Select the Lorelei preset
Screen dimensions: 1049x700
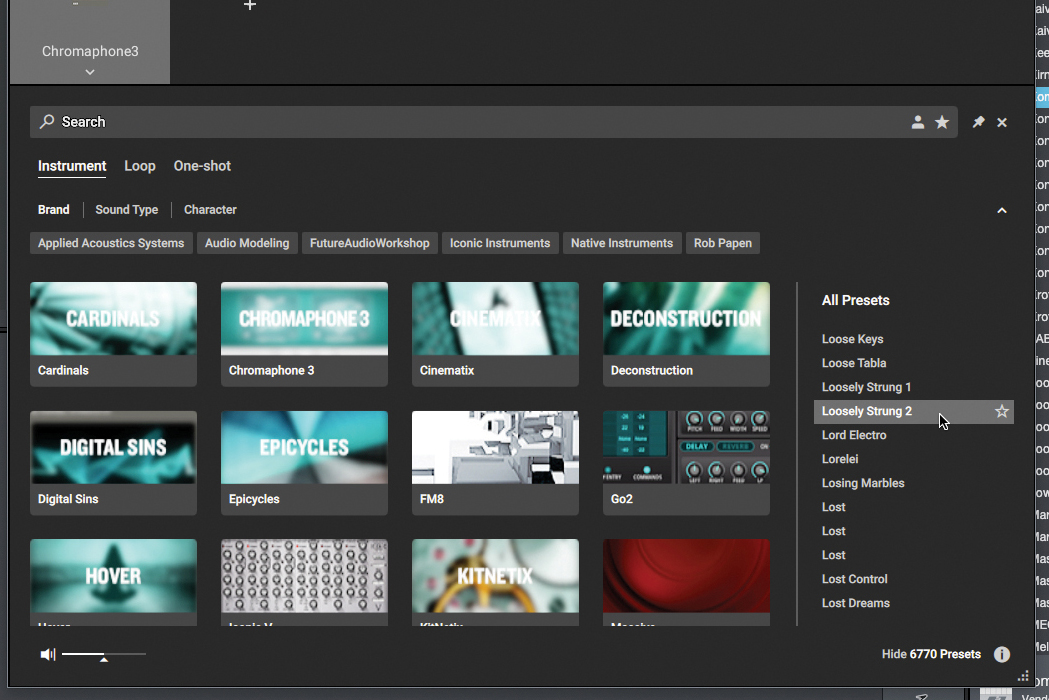click(840, 459)
